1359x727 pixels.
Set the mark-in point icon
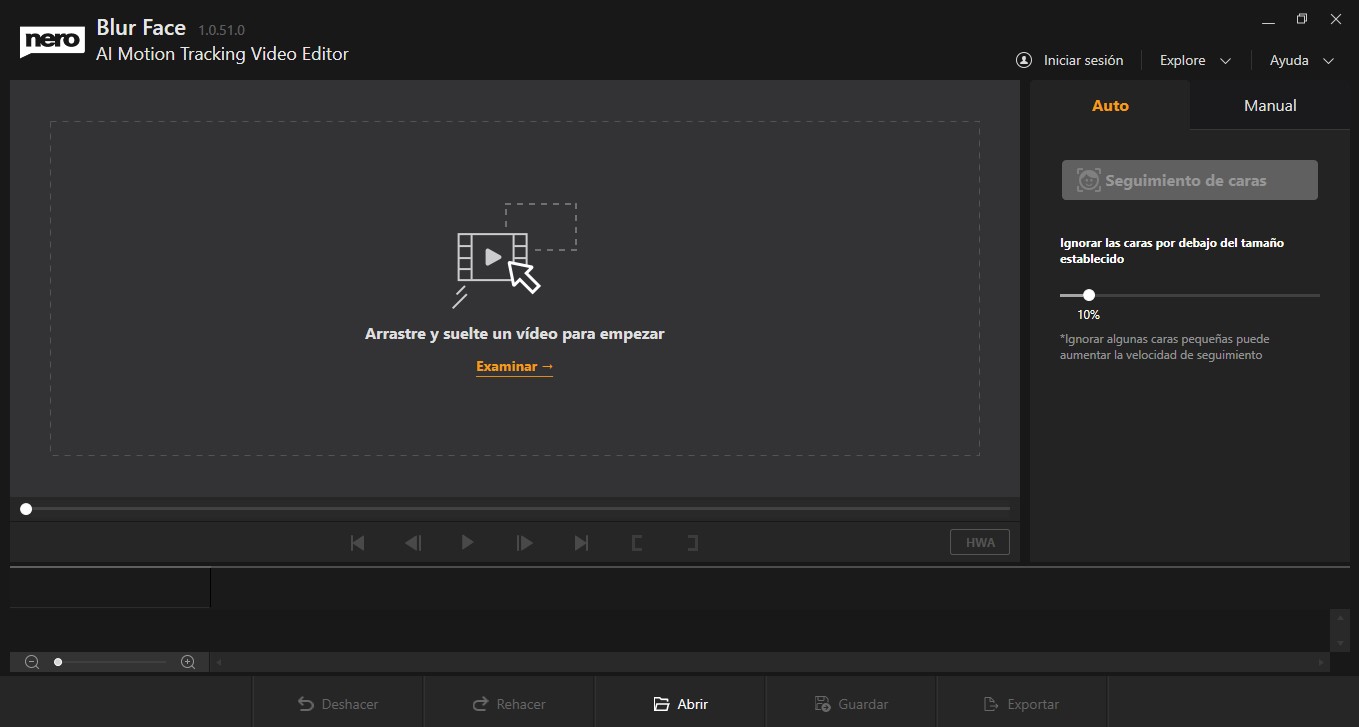pyautogui.click(x=637, y=542)
